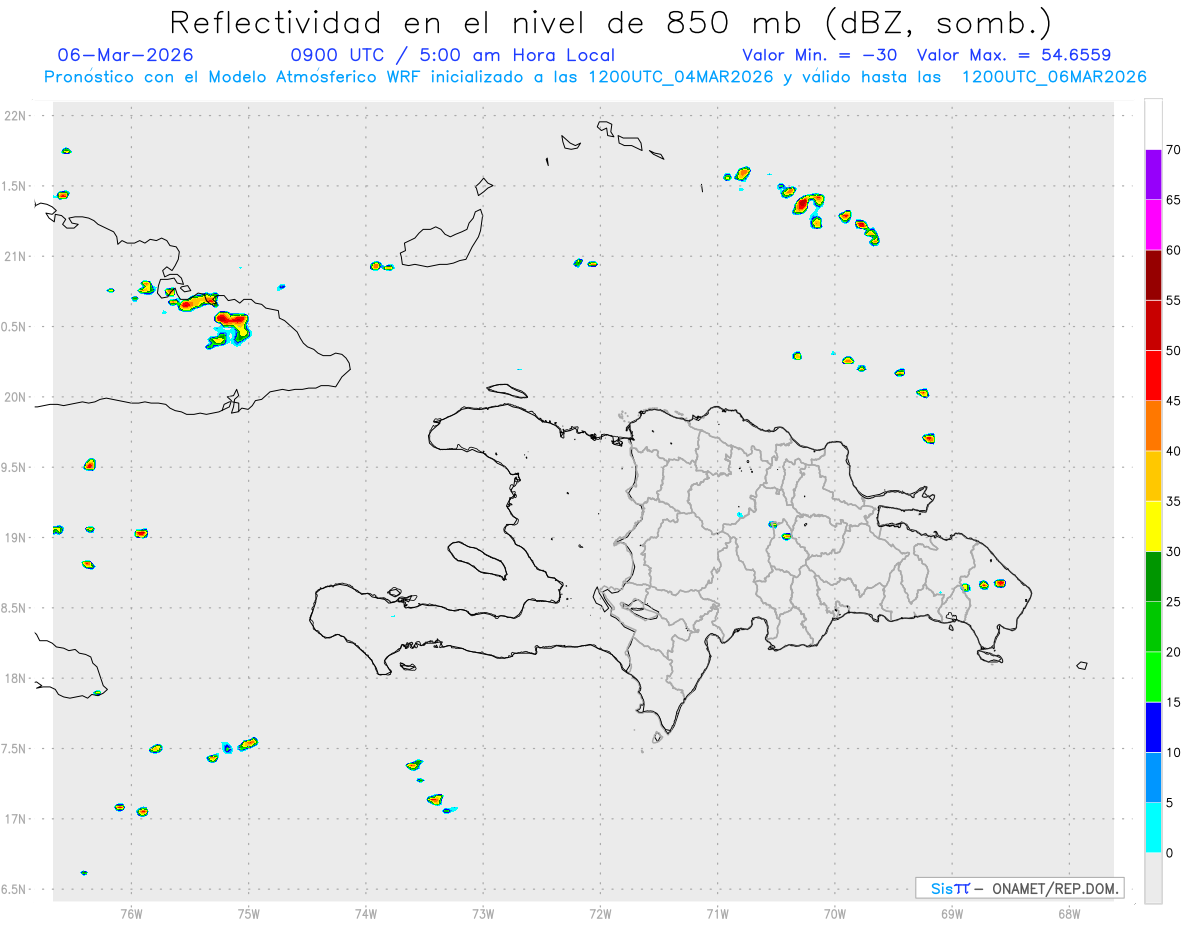Click the longitude axis label '76W'
1200x927 pixels.
tap(131, 913)
